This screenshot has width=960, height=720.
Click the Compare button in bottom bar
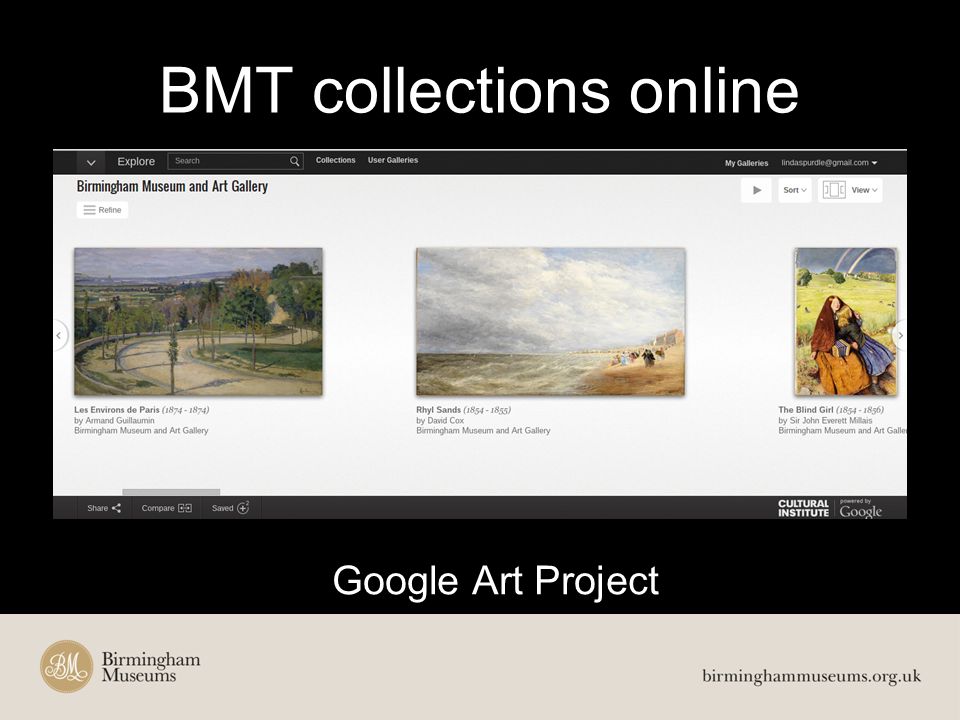[167, 508]
